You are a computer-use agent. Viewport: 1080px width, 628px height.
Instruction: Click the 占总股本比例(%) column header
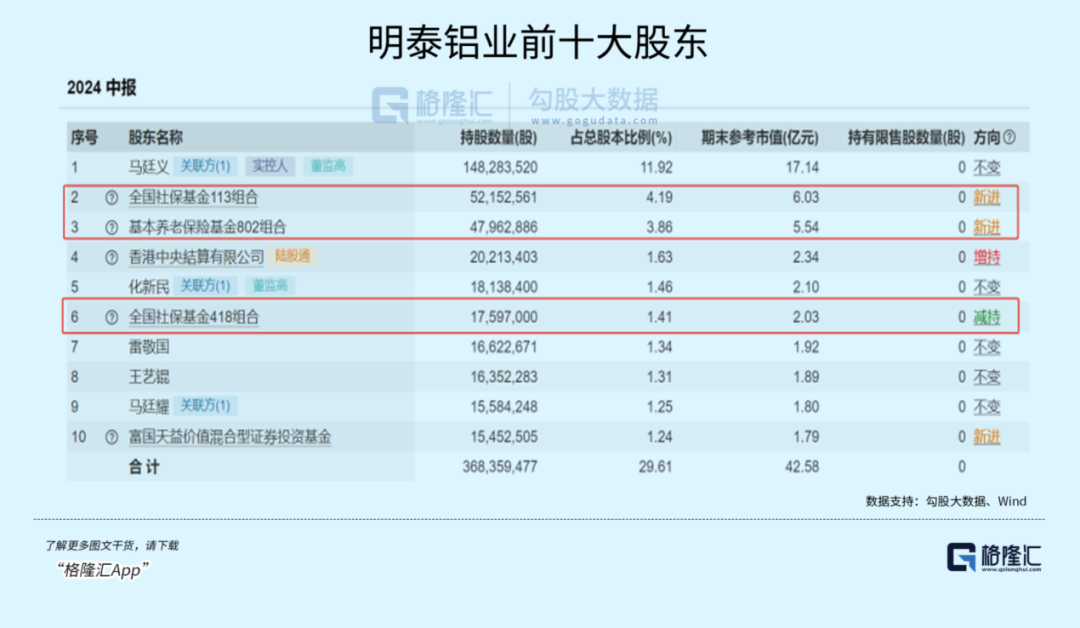tap(621, 138)
